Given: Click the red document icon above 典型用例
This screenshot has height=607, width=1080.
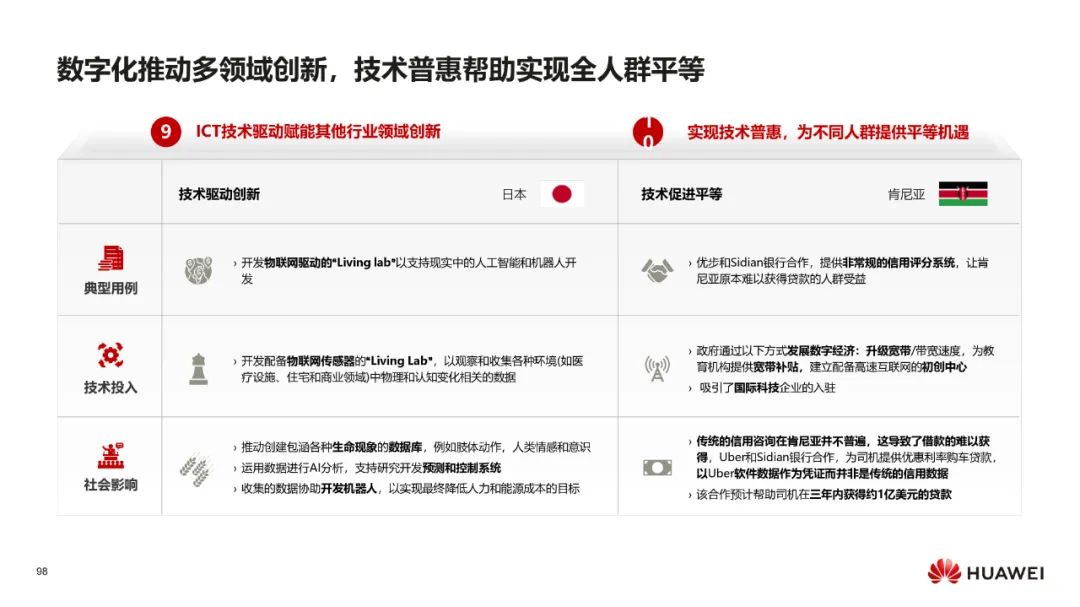Looking at the screenshot, I should pyautogui.click(x=110, y=258).
